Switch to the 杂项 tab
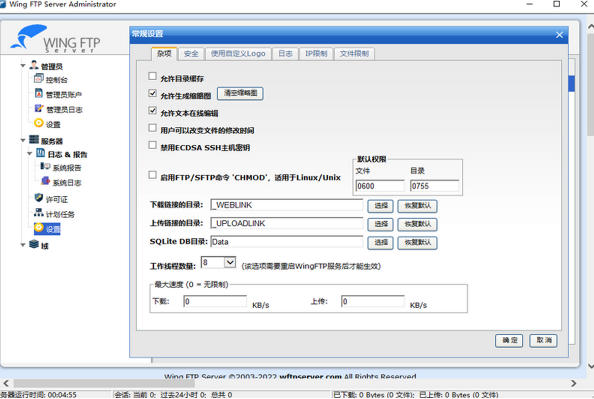This screenshot has height=399, width=594. pos(164,54)
